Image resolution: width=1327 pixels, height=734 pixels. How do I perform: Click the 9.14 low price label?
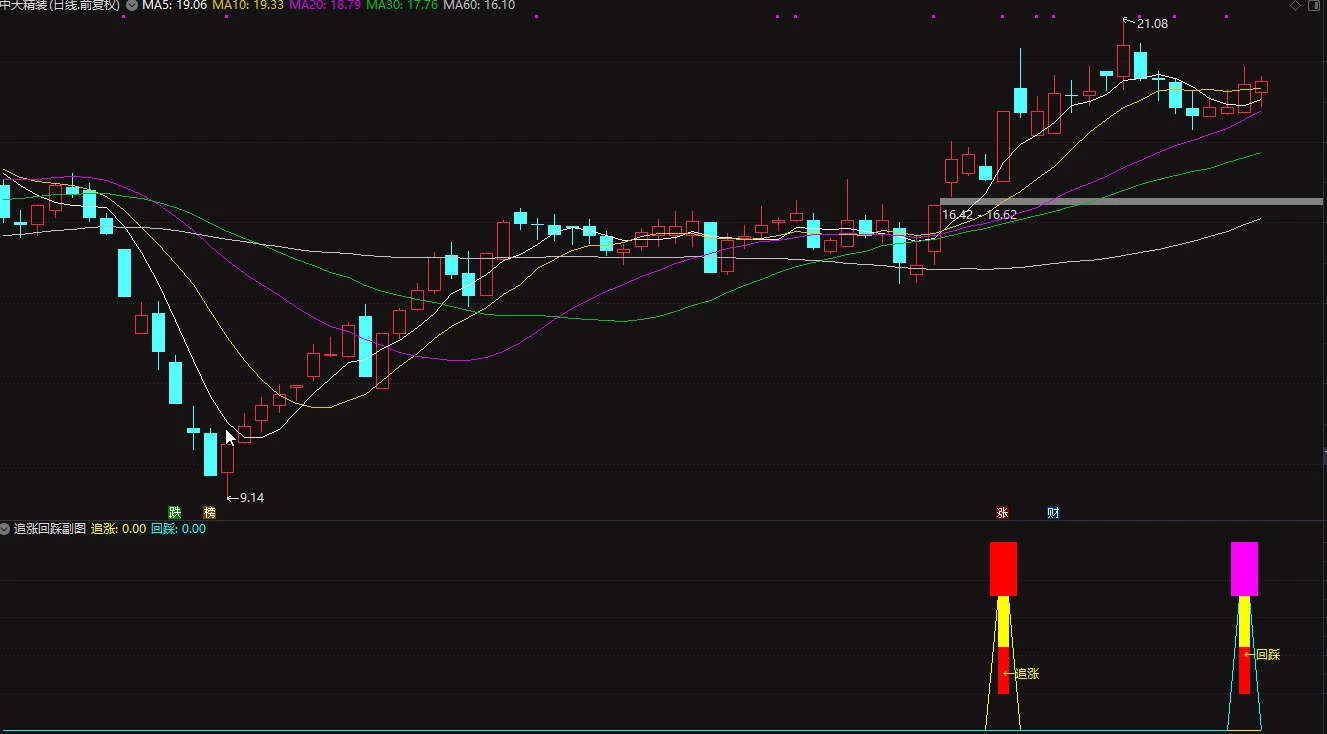click(252, 497)
